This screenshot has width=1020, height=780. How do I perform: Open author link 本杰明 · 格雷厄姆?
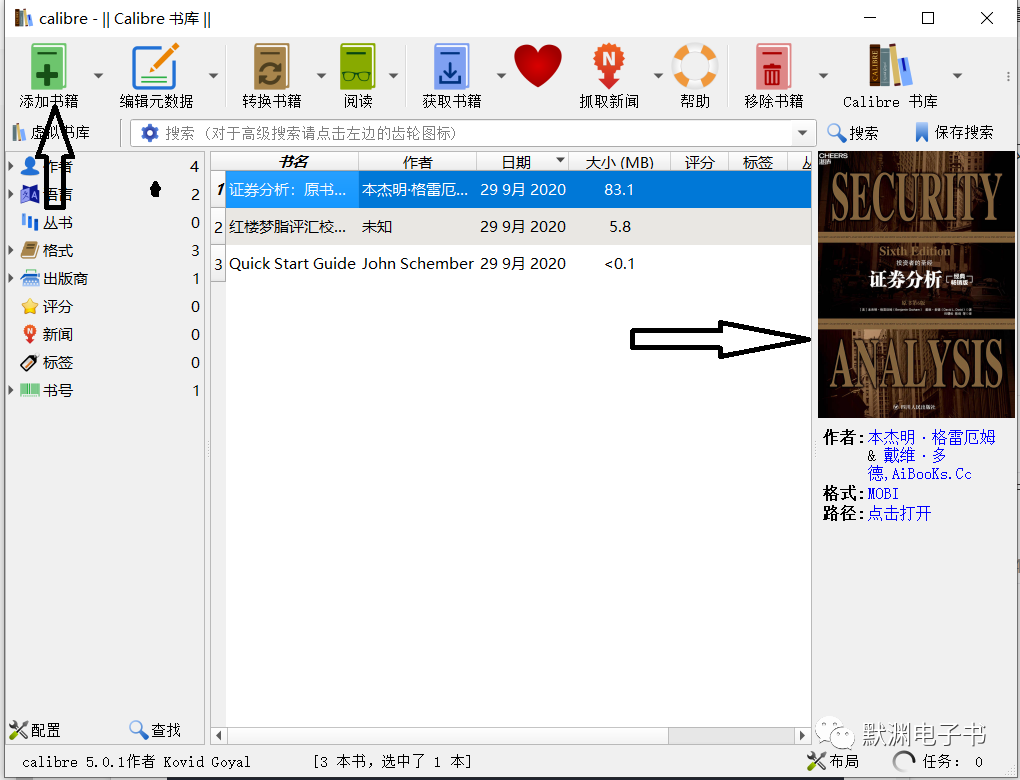tap(931, 437)
